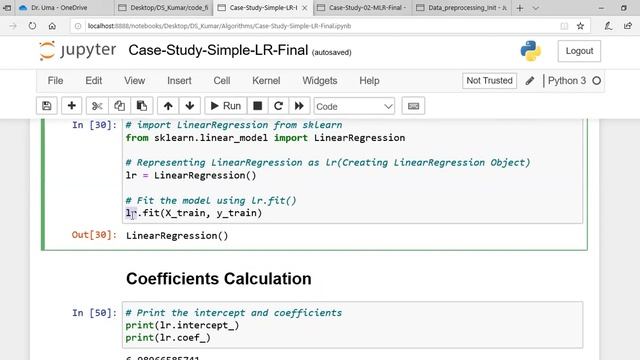Click the lr.fit(X_train, y_train) code line
Image resolution: width=640 pixels, height=360 pixels.
194,213
